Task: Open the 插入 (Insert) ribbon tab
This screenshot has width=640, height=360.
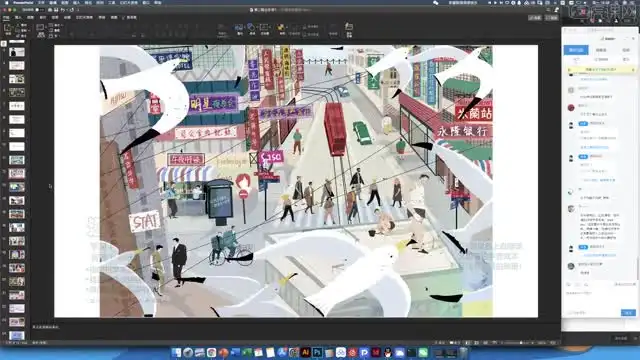Action: coord(18,18)
